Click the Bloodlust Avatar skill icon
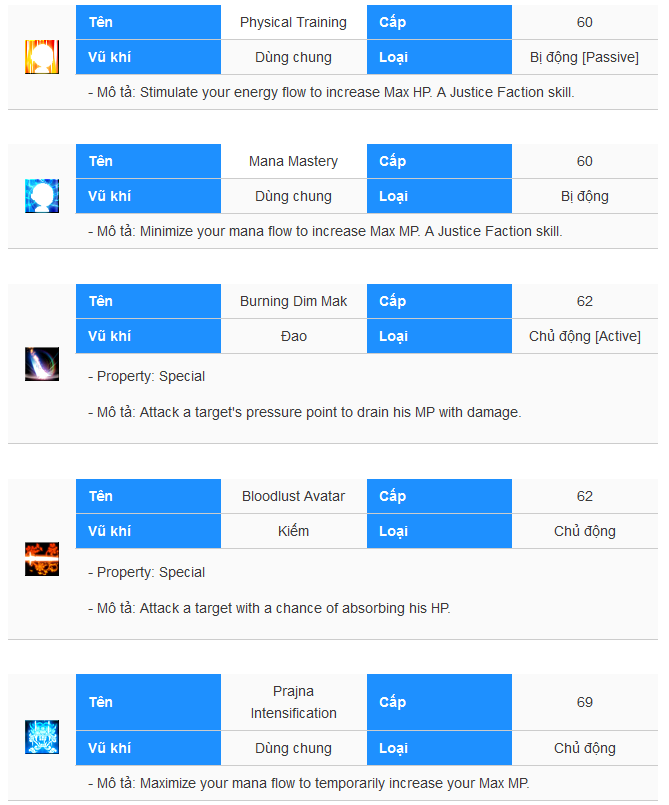The height and width of the screenshot is (805, 669). [x=42, y=559]
